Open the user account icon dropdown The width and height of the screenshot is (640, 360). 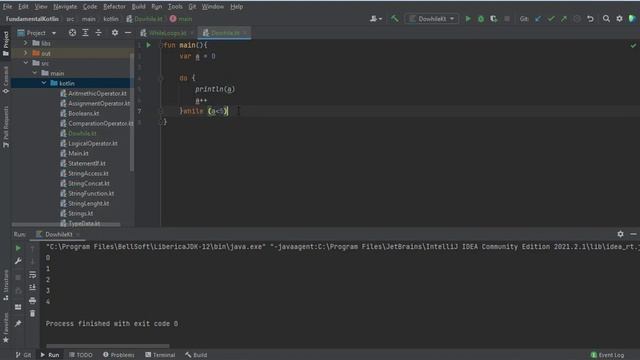coord(376,19)
